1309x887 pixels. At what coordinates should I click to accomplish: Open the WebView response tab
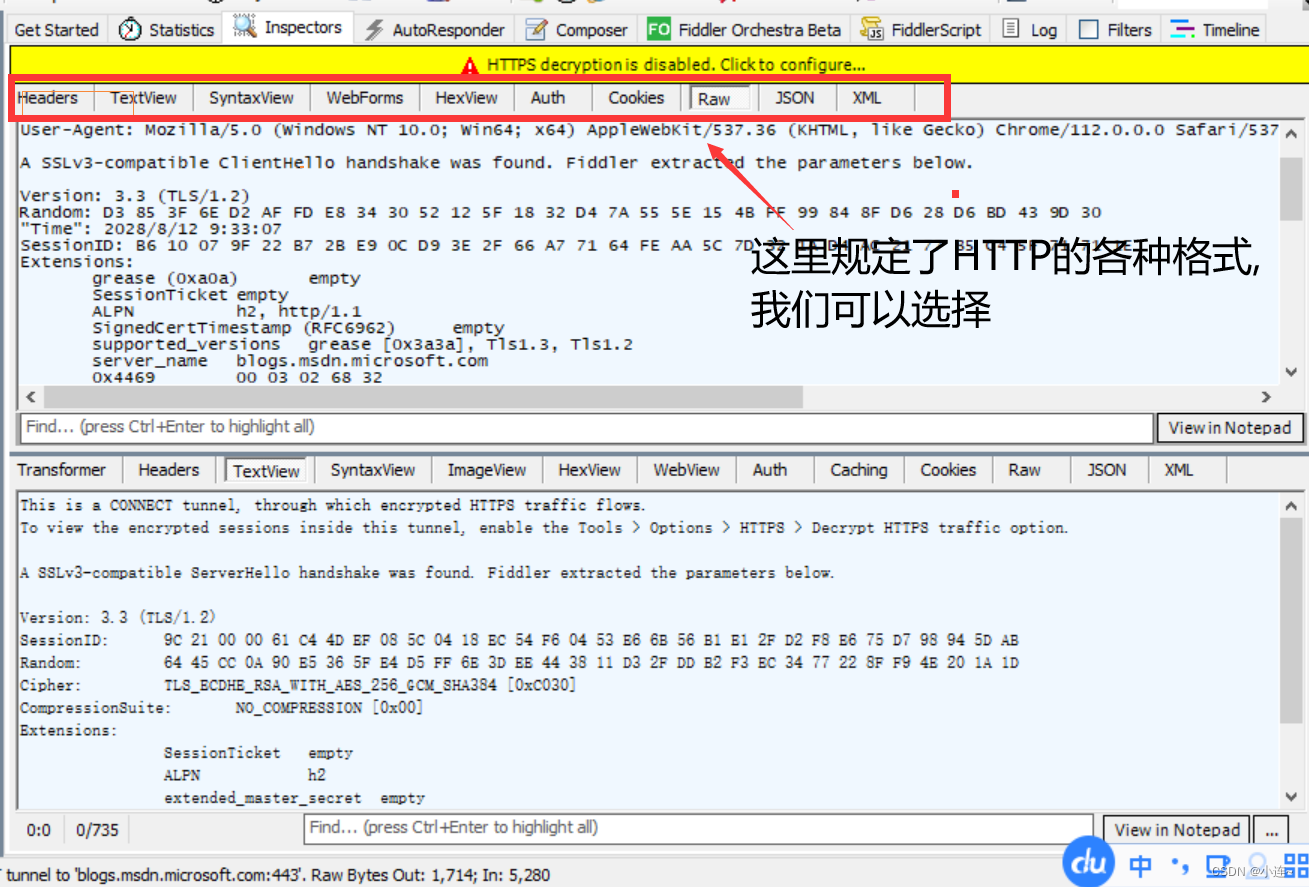tap(687, 470)
